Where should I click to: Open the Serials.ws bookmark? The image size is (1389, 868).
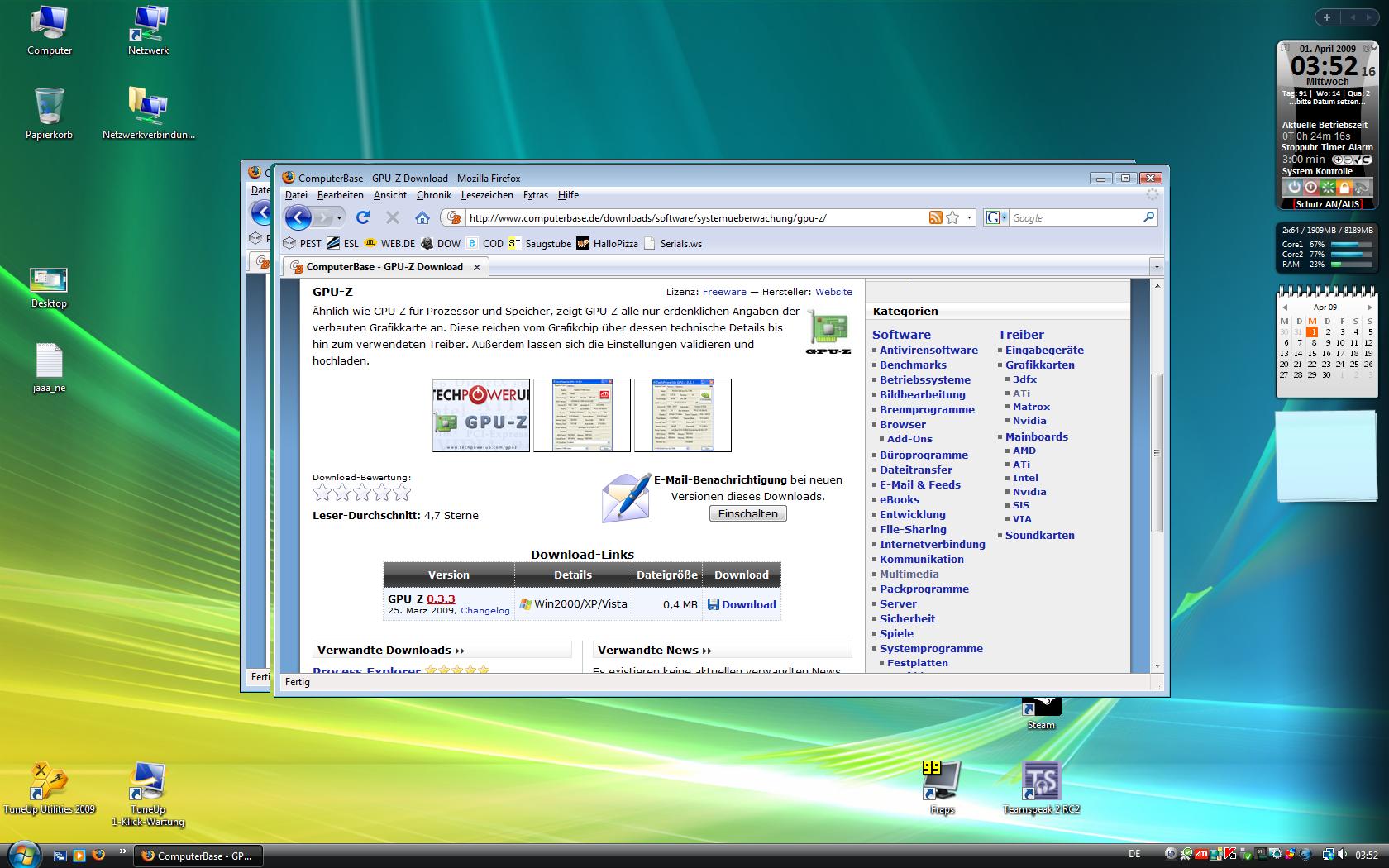coord(673,243)
